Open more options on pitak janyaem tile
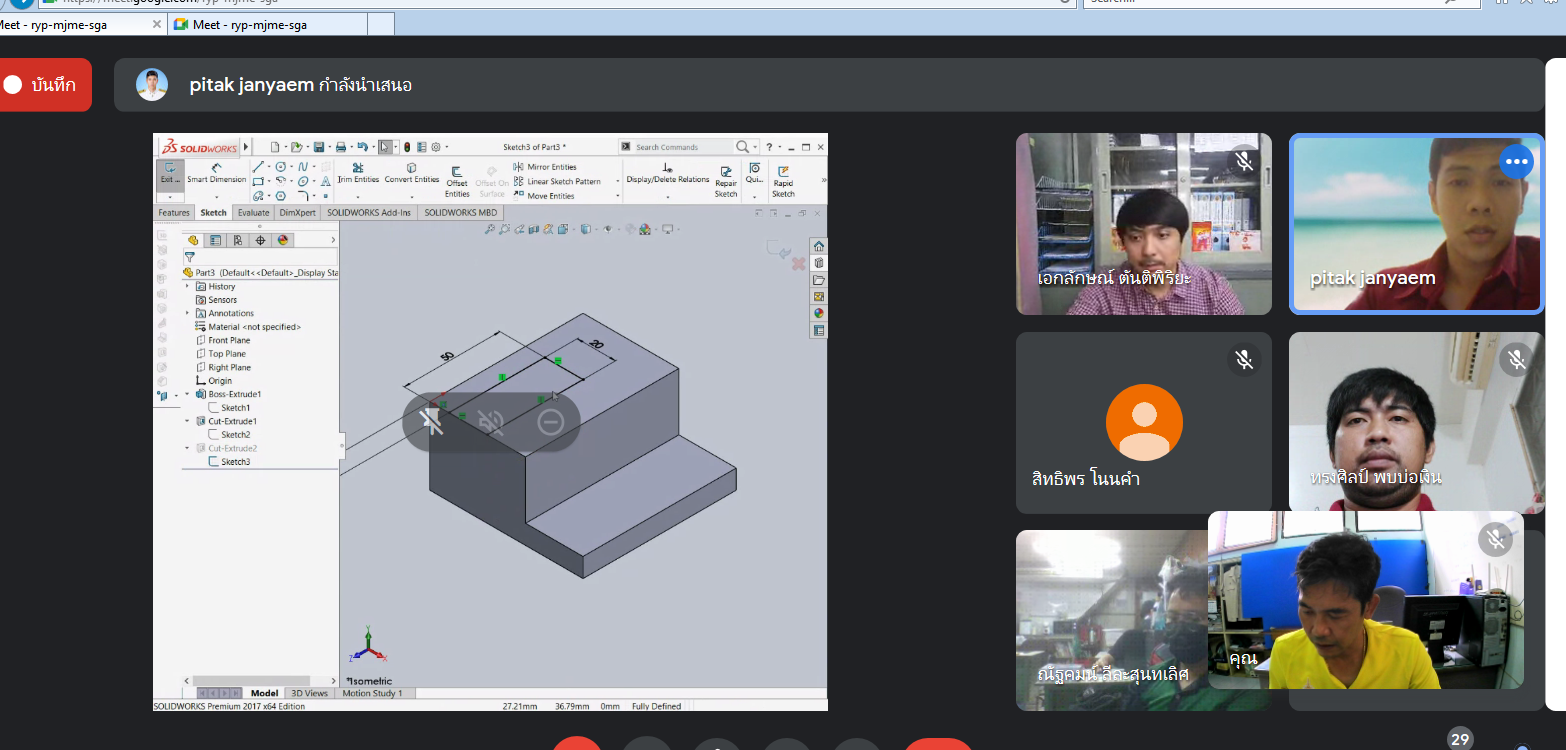Viewport: 1566px width, 750px height. (1516, 162)
